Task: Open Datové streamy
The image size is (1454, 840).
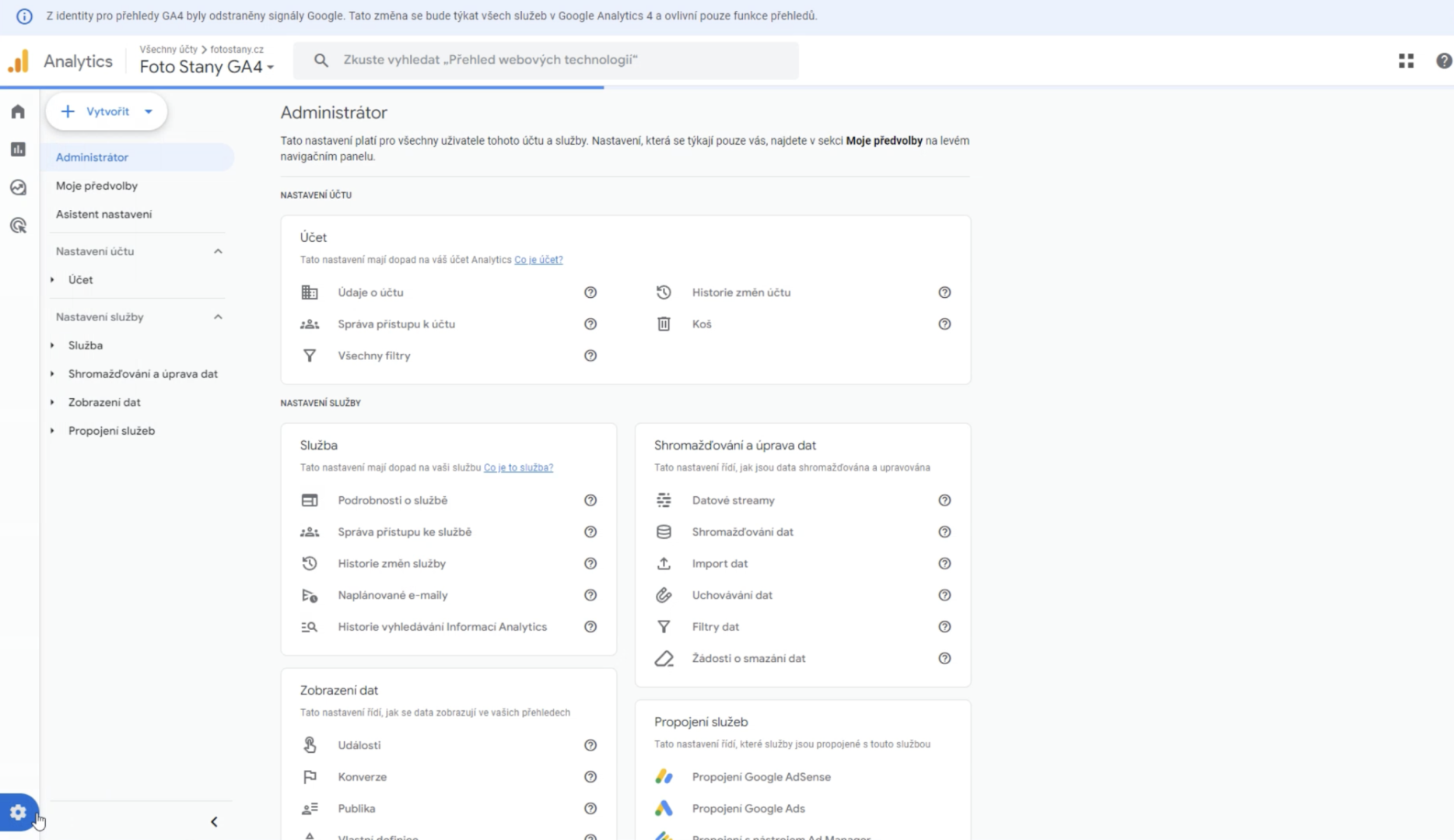Action: click(x=733, y=500)
